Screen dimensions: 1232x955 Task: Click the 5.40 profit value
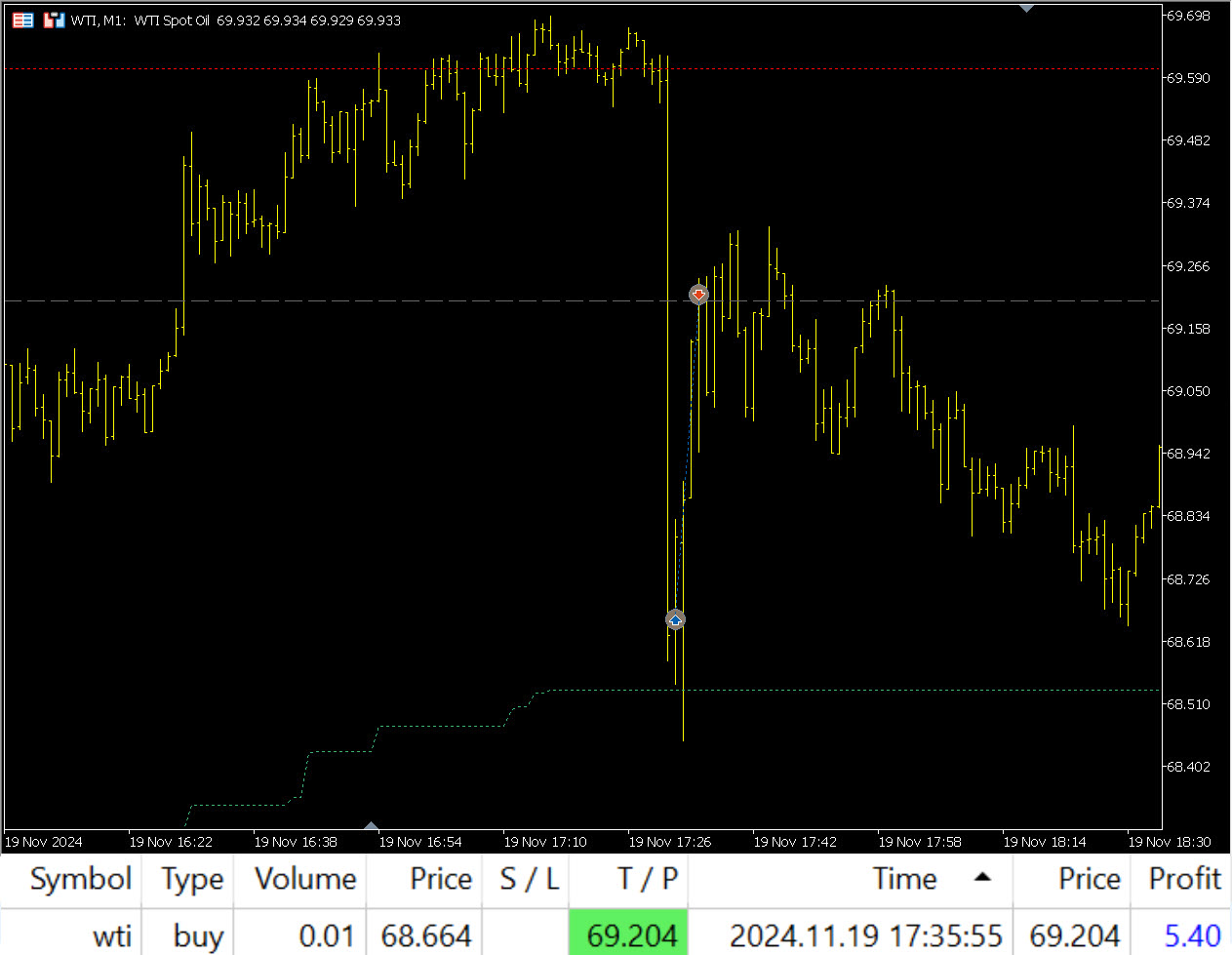(x=1192, y=936)
